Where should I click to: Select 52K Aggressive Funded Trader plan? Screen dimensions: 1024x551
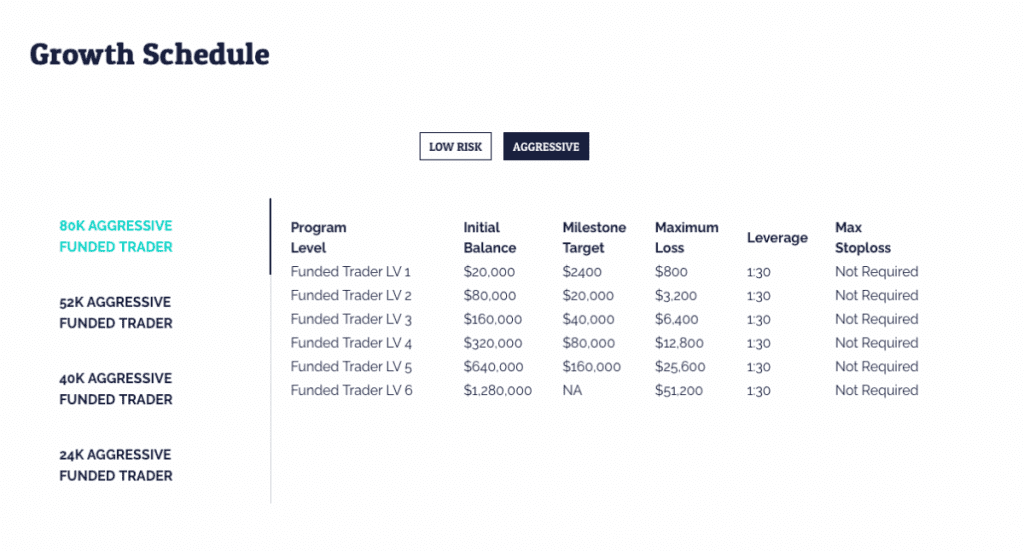point(116,313)
